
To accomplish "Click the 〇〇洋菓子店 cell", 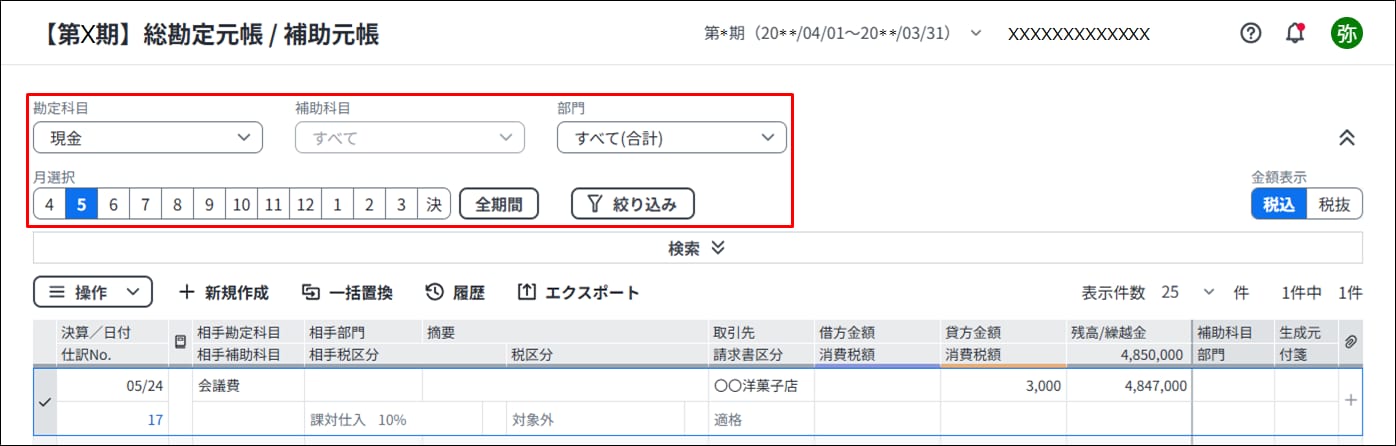I will coord(761,385).
